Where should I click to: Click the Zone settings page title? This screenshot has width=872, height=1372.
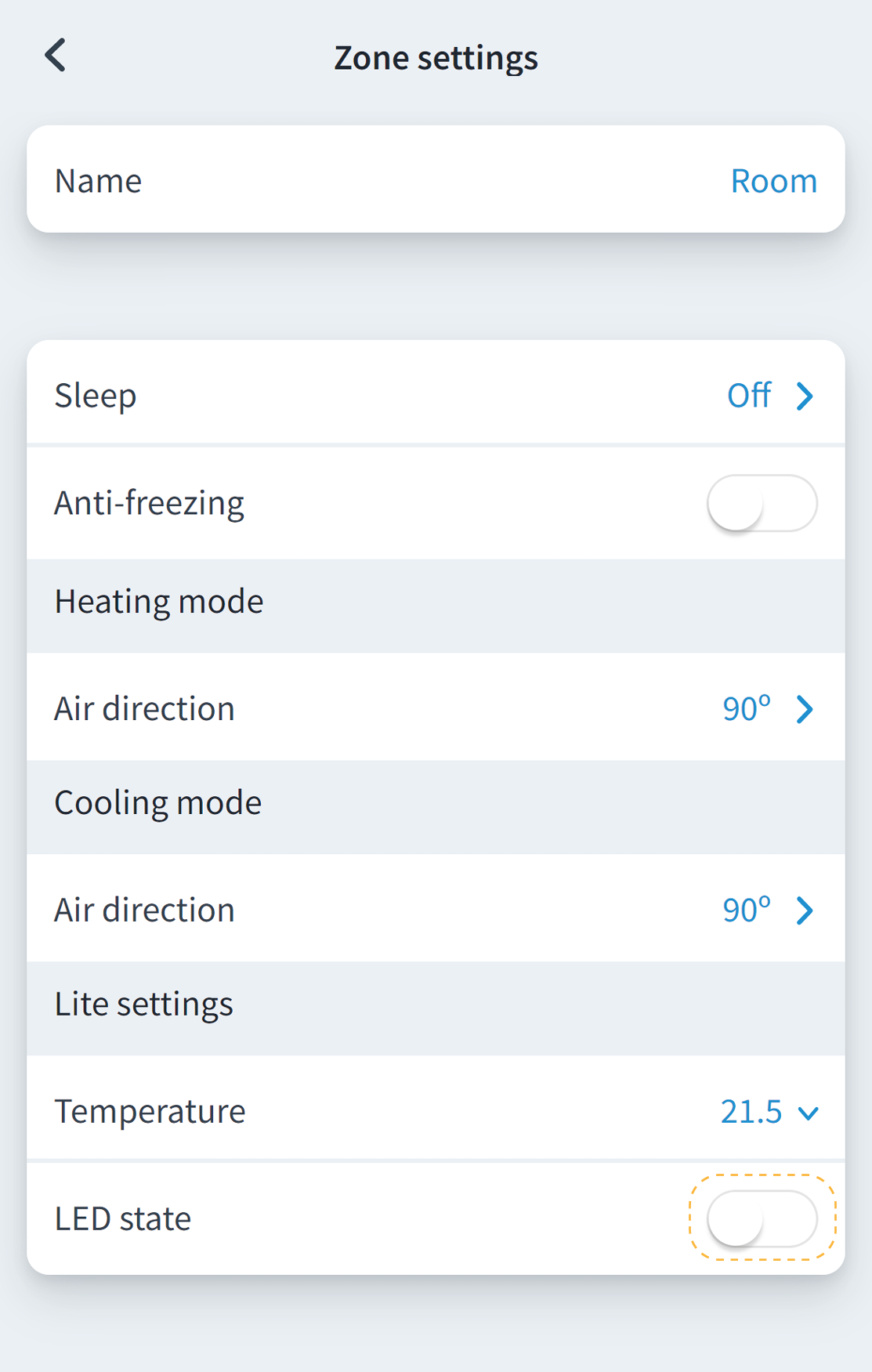coord(436,57)
